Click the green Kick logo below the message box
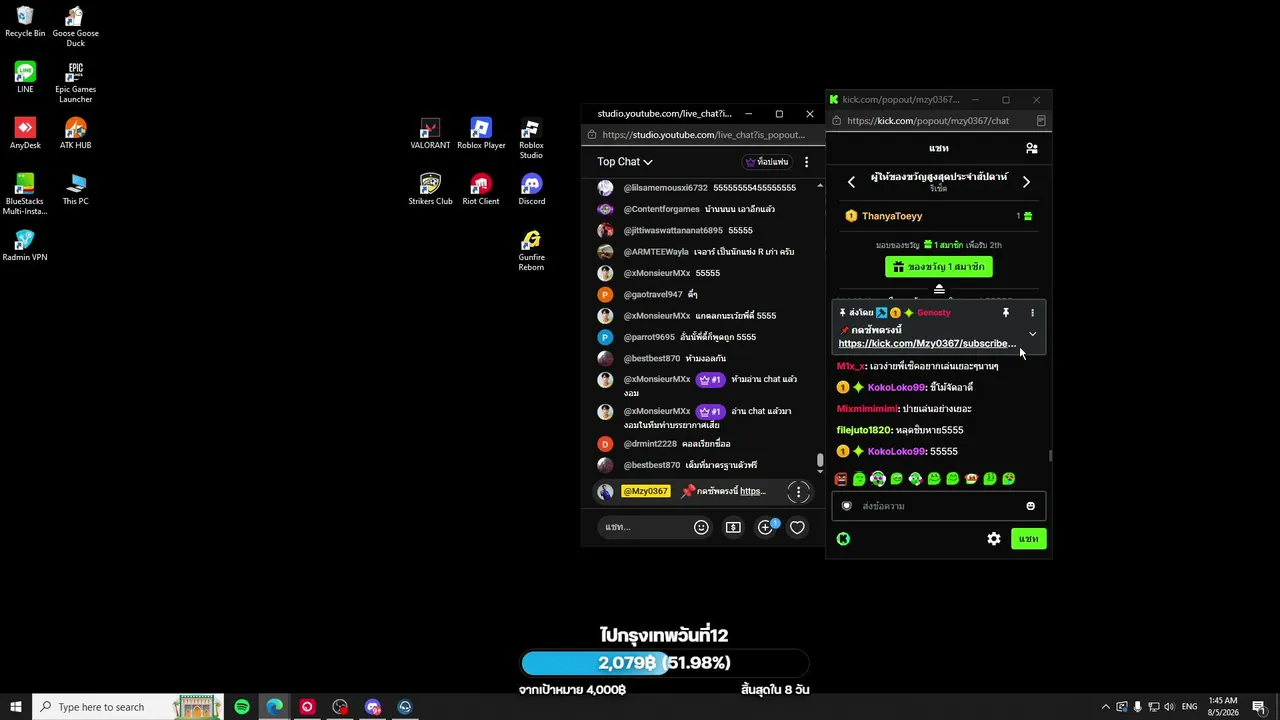1280x720 pixels. (843, 539)
